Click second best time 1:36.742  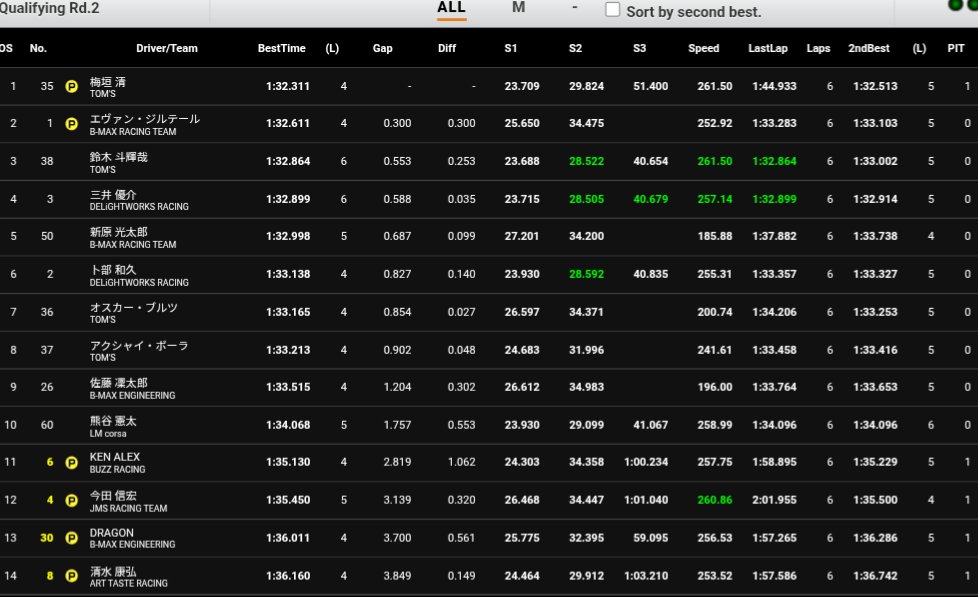[x=875, y=576]
